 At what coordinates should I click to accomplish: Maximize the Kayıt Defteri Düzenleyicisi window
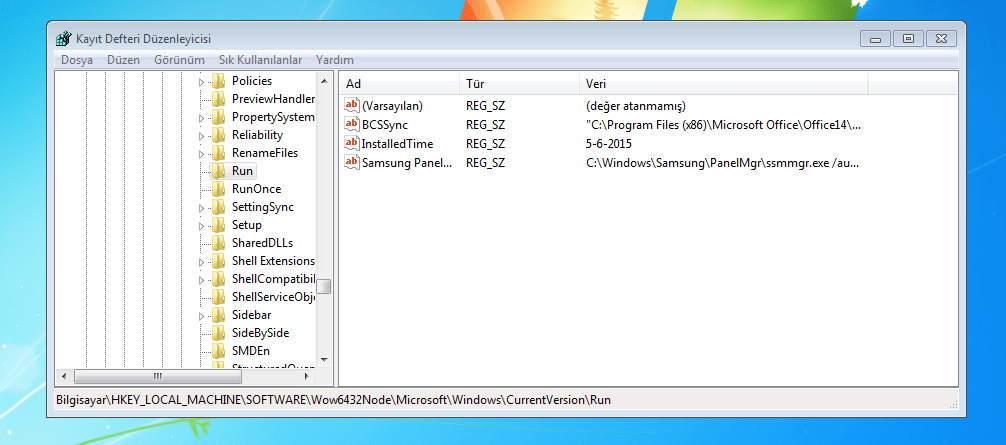tap(908, 38)
